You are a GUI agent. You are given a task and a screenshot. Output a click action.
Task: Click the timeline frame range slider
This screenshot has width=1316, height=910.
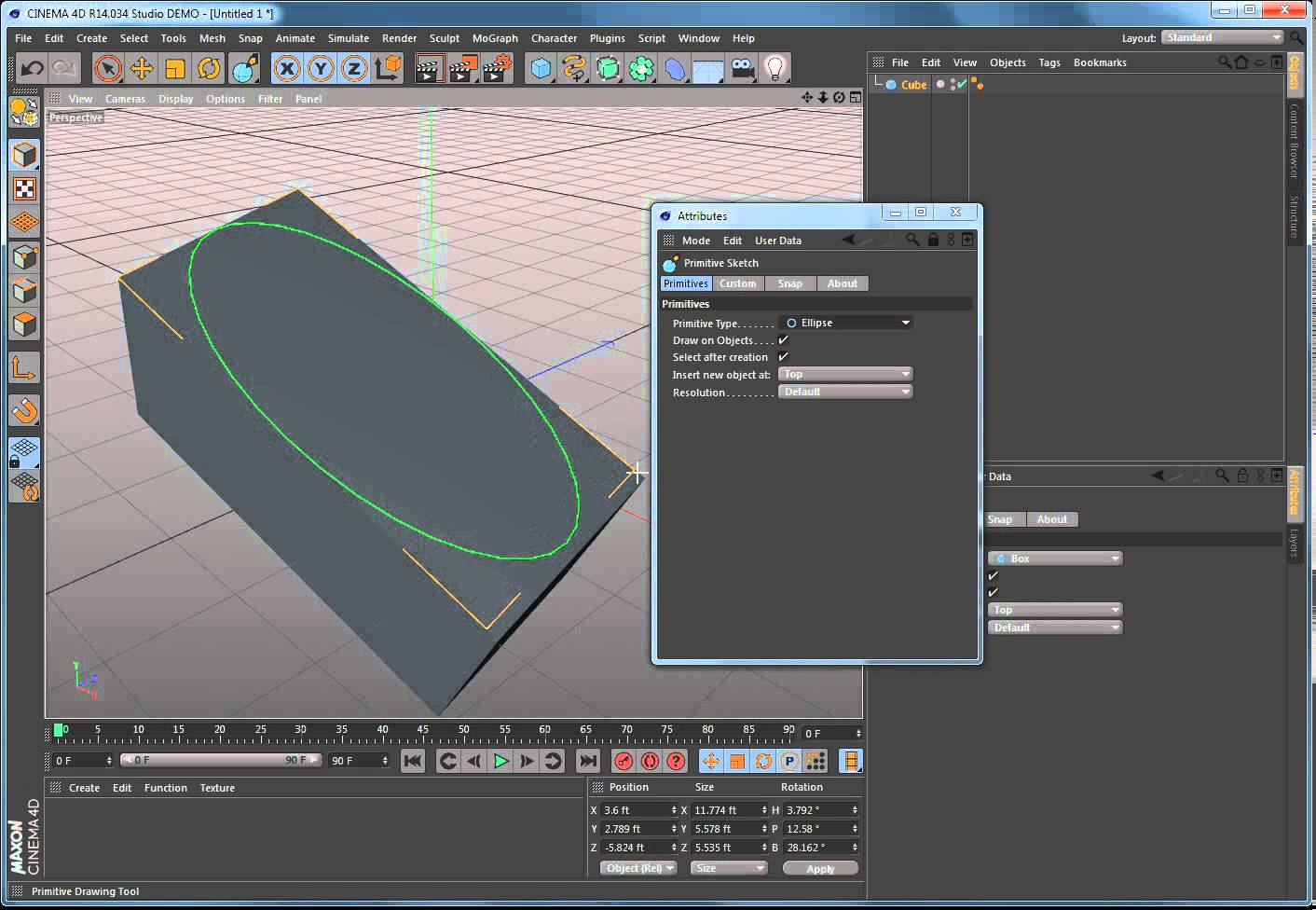click(x=221, y=761)
